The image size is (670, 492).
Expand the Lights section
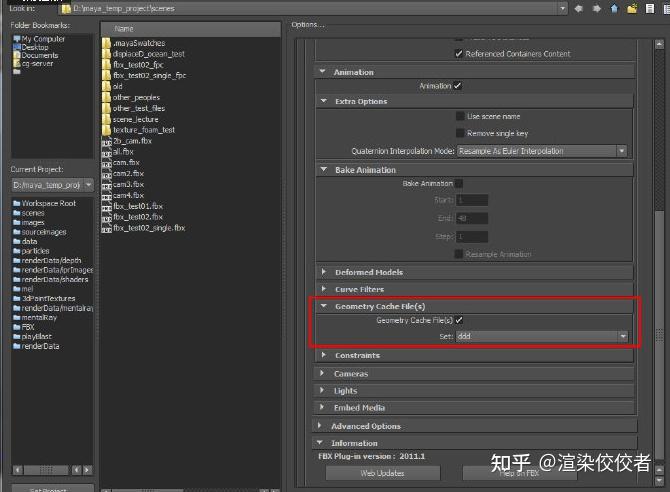(322, 390)
